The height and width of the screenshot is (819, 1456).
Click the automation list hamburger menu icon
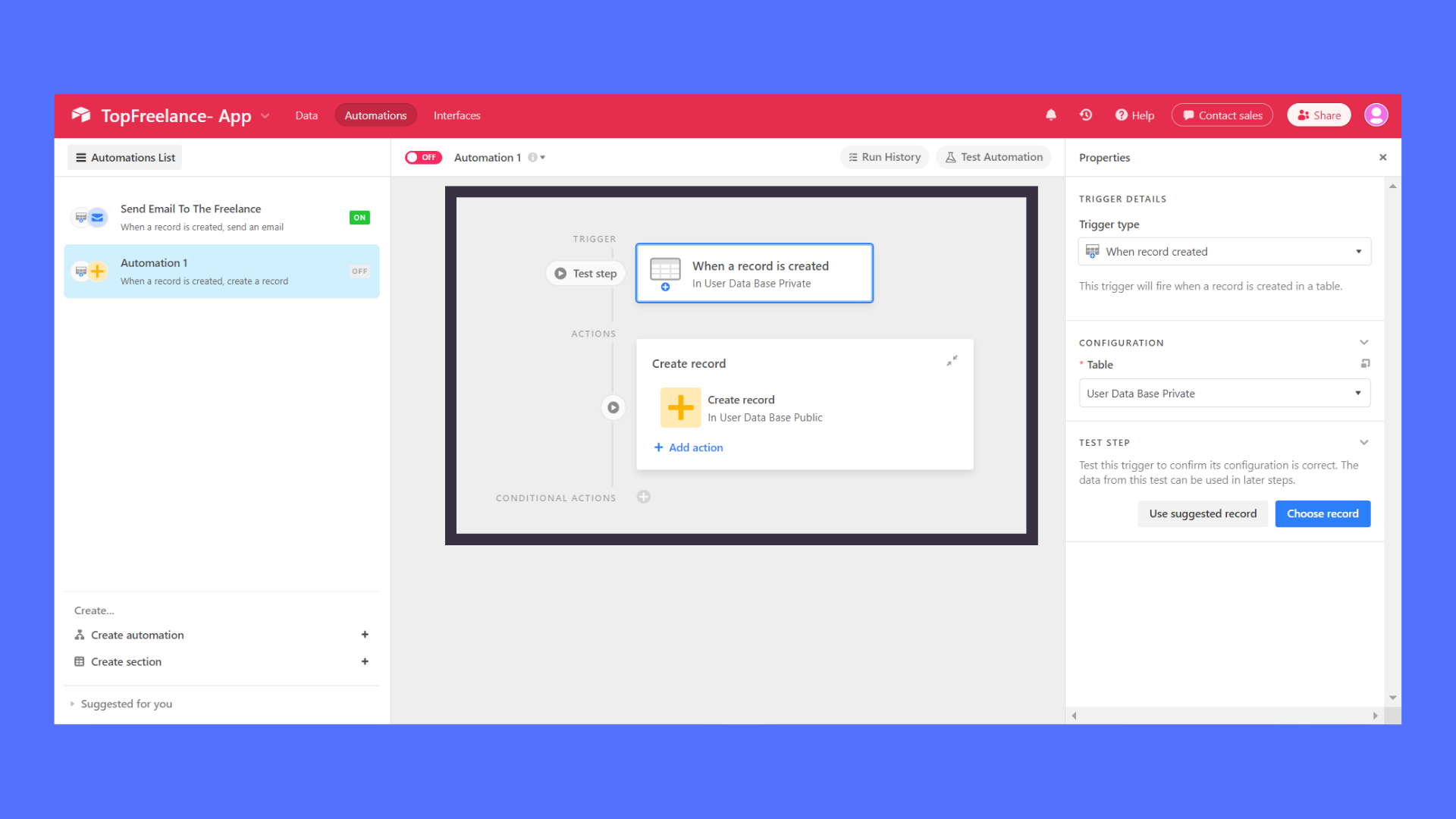pos(81,157)
